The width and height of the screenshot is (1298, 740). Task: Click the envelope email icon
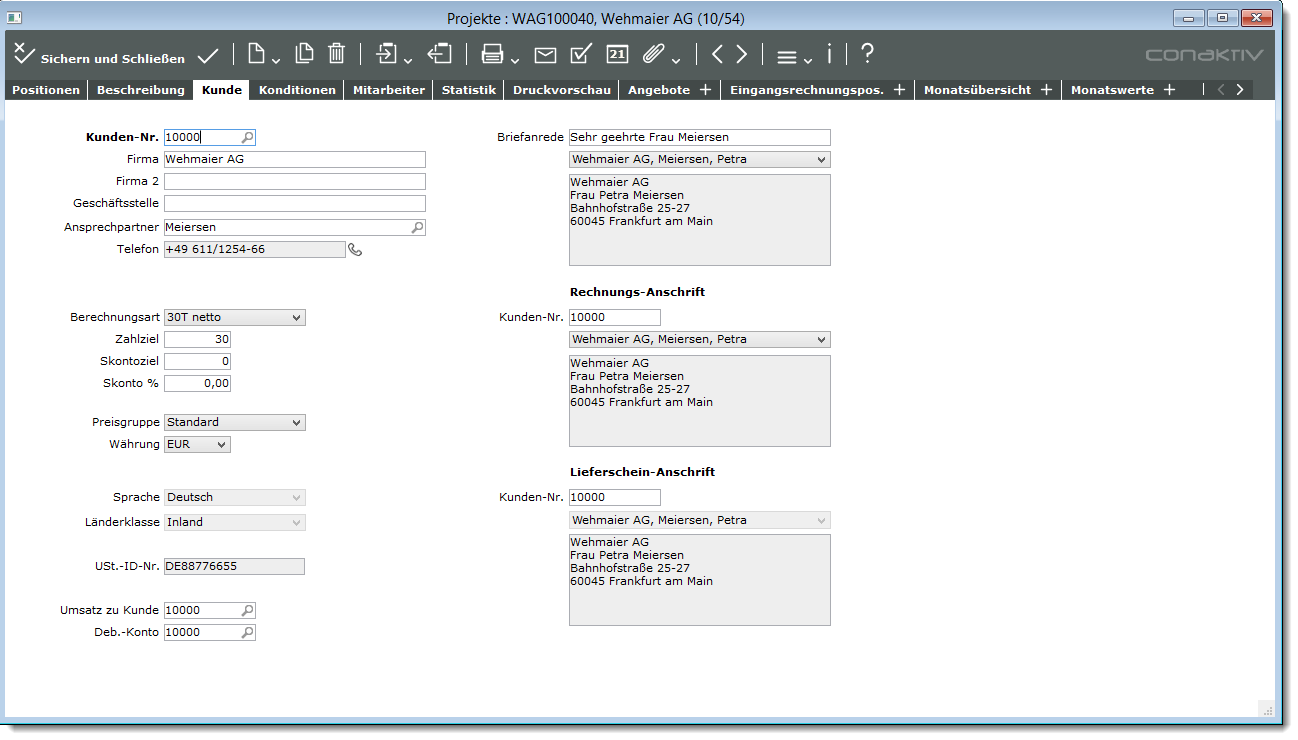(545, 55)
